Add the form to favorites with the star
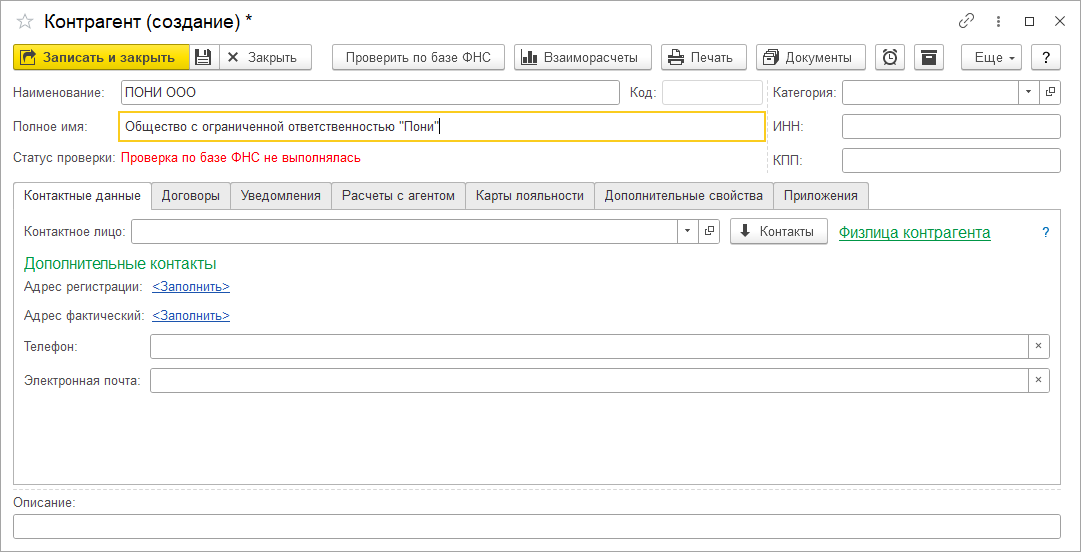The width and height of the screenshot is (1081, 552). 24,21
